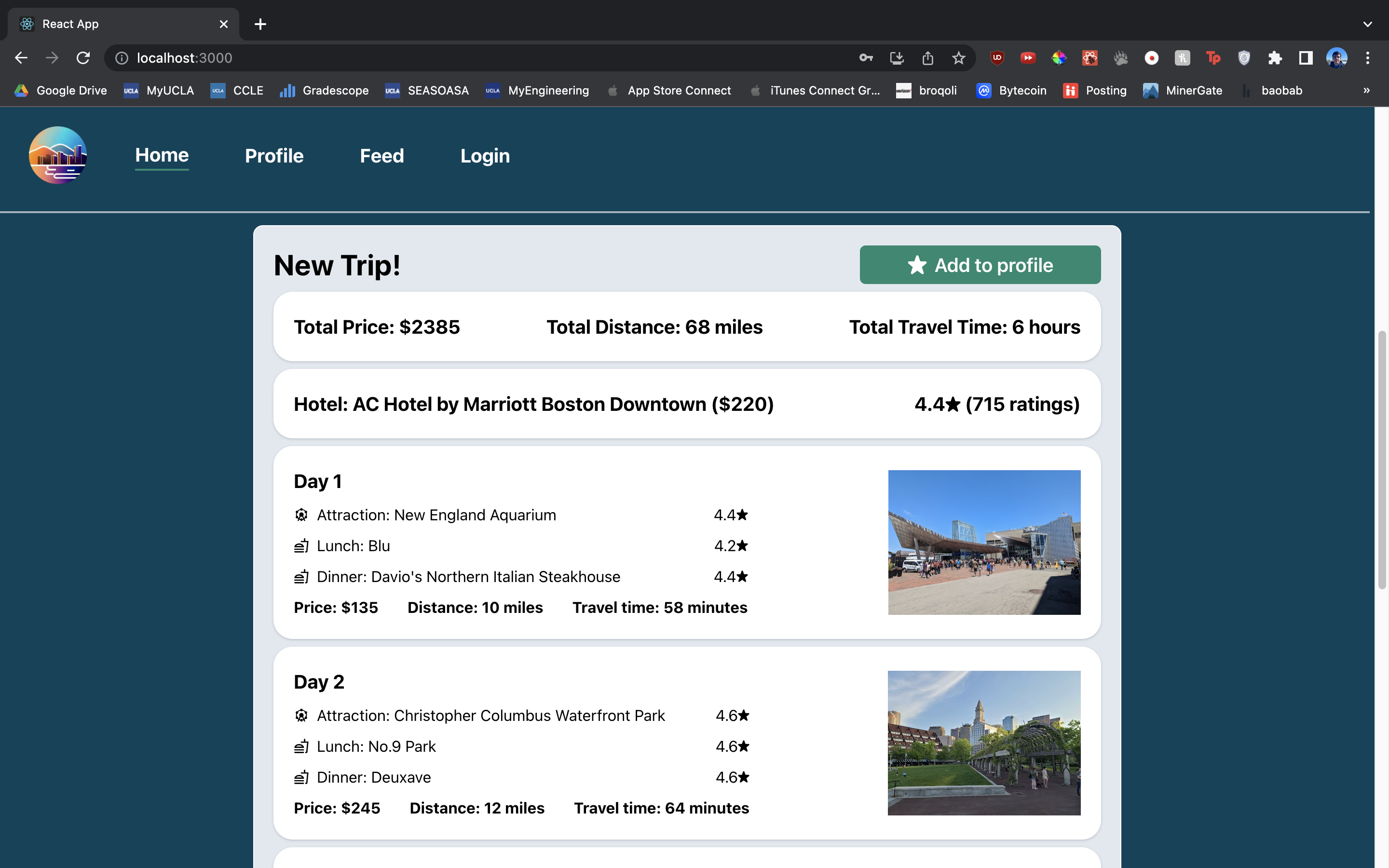
Task: Go to the Profile nav tab
Action: [274, 156]
